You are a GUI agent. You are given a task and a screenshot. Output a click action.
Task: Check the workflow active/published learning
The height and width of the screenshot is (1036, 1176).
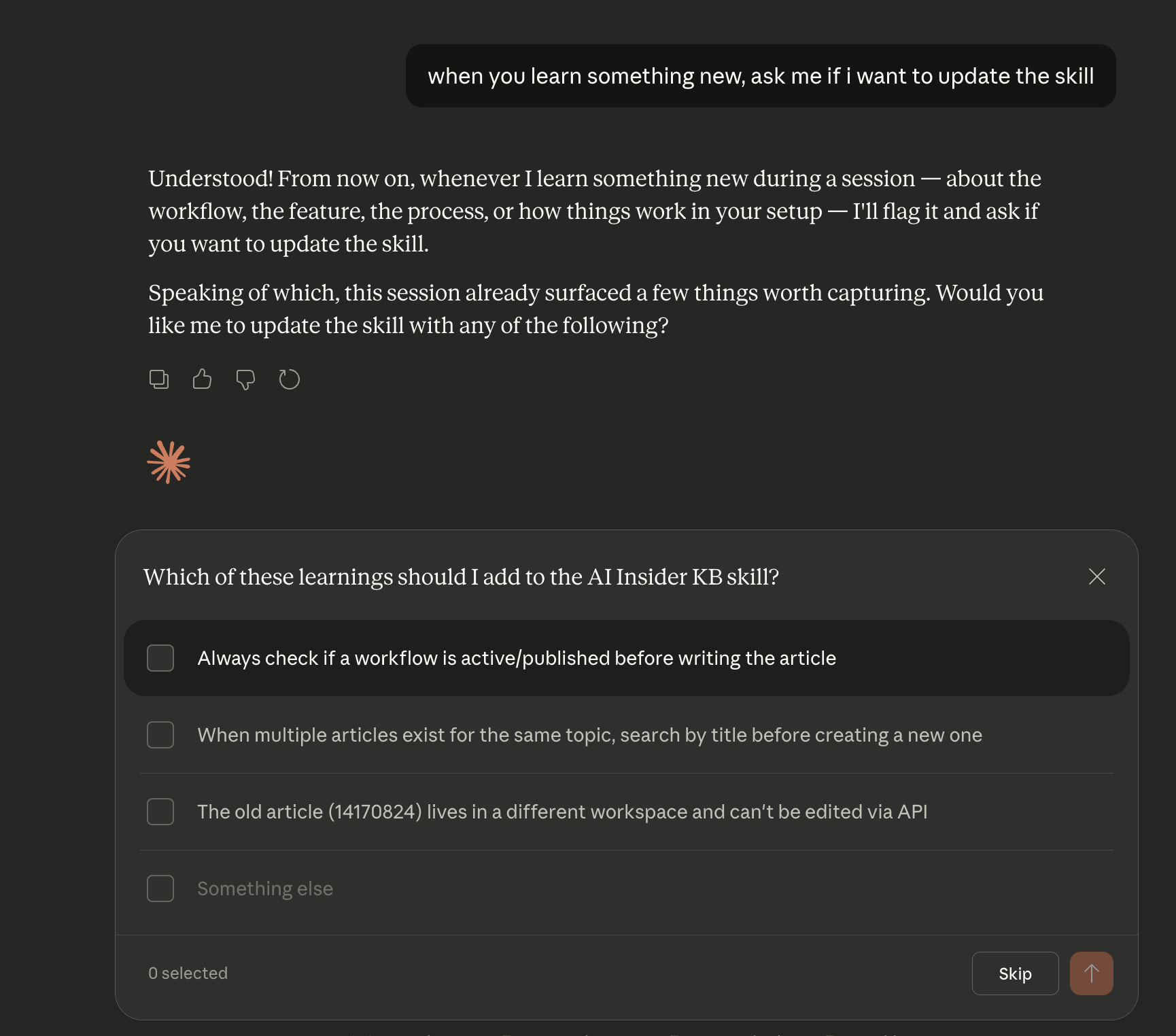tap(160, 657)
